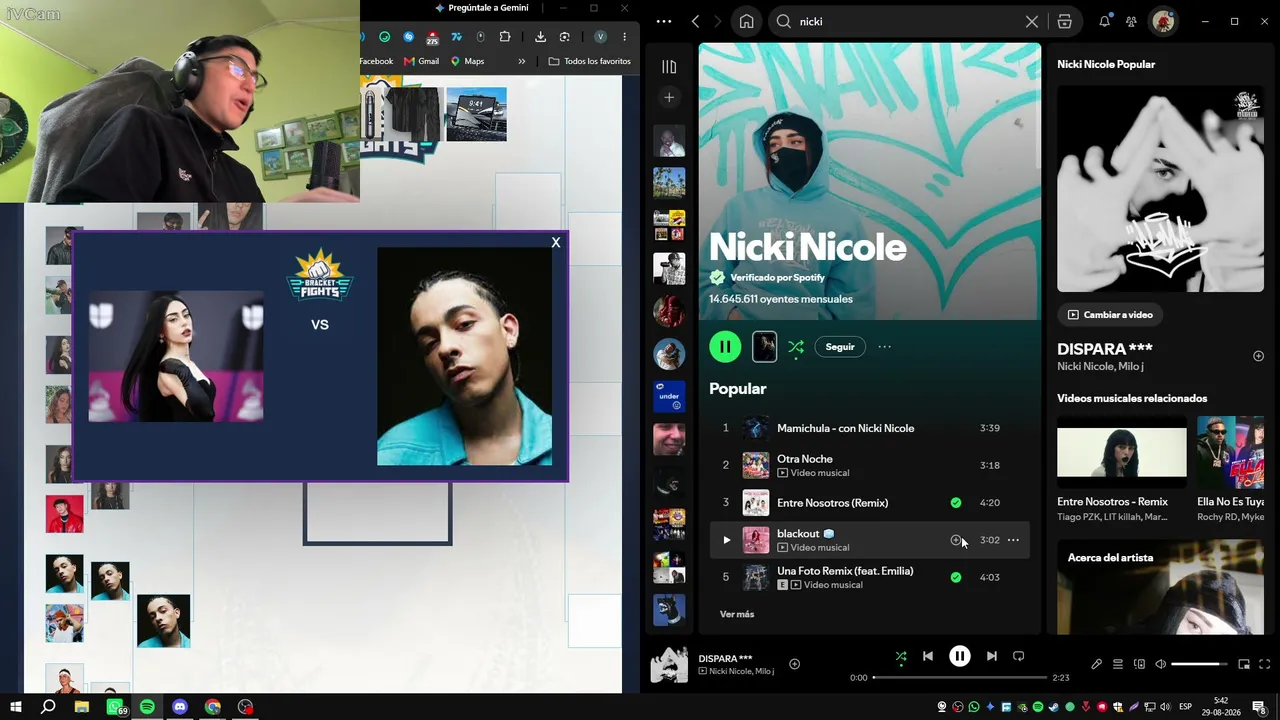Open Chrome downloads

540,37
